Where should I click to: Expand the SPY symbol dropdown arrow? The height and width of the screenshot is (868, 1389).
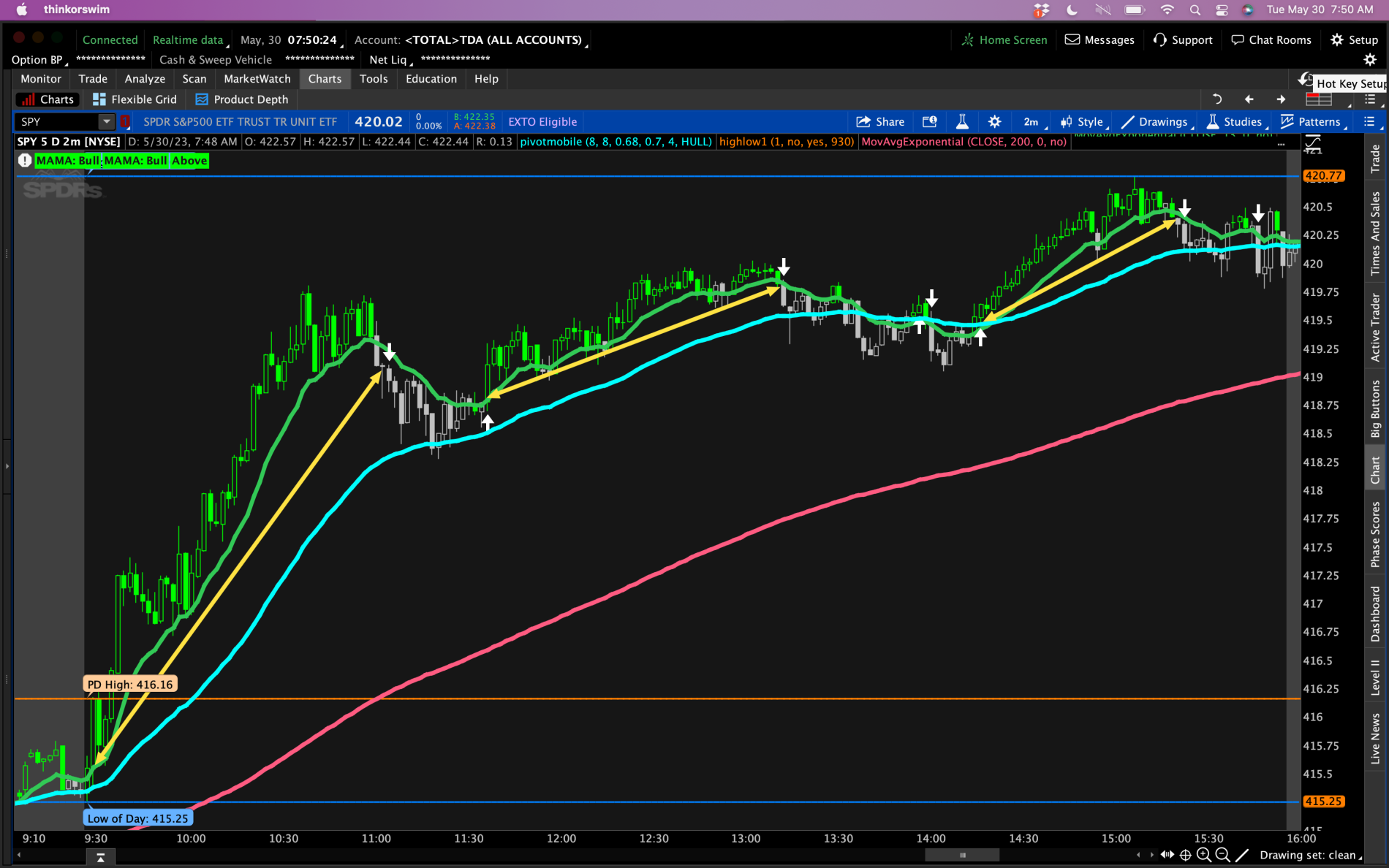(106, 122)
